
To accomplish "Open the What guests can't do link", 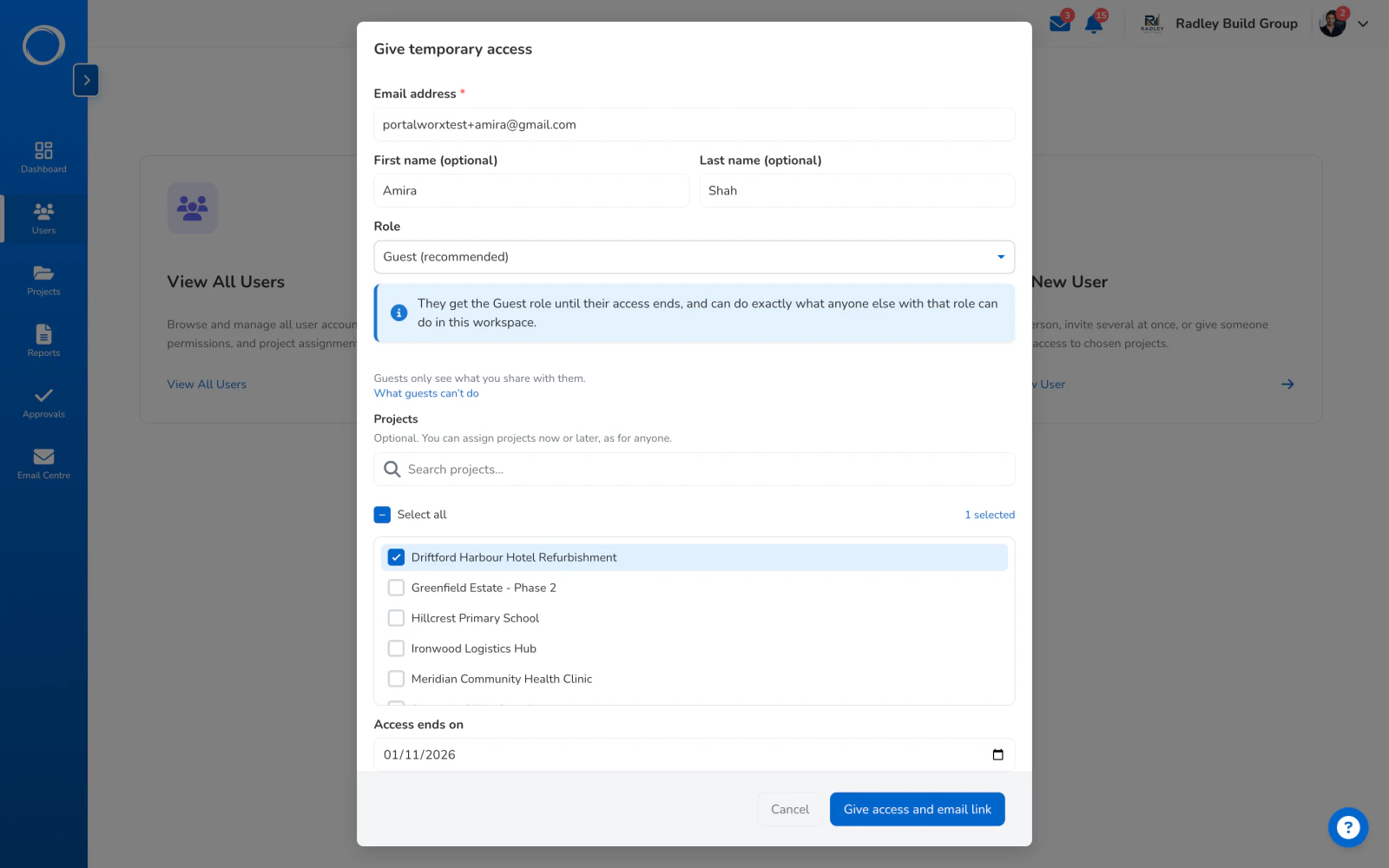I will 426,393.
